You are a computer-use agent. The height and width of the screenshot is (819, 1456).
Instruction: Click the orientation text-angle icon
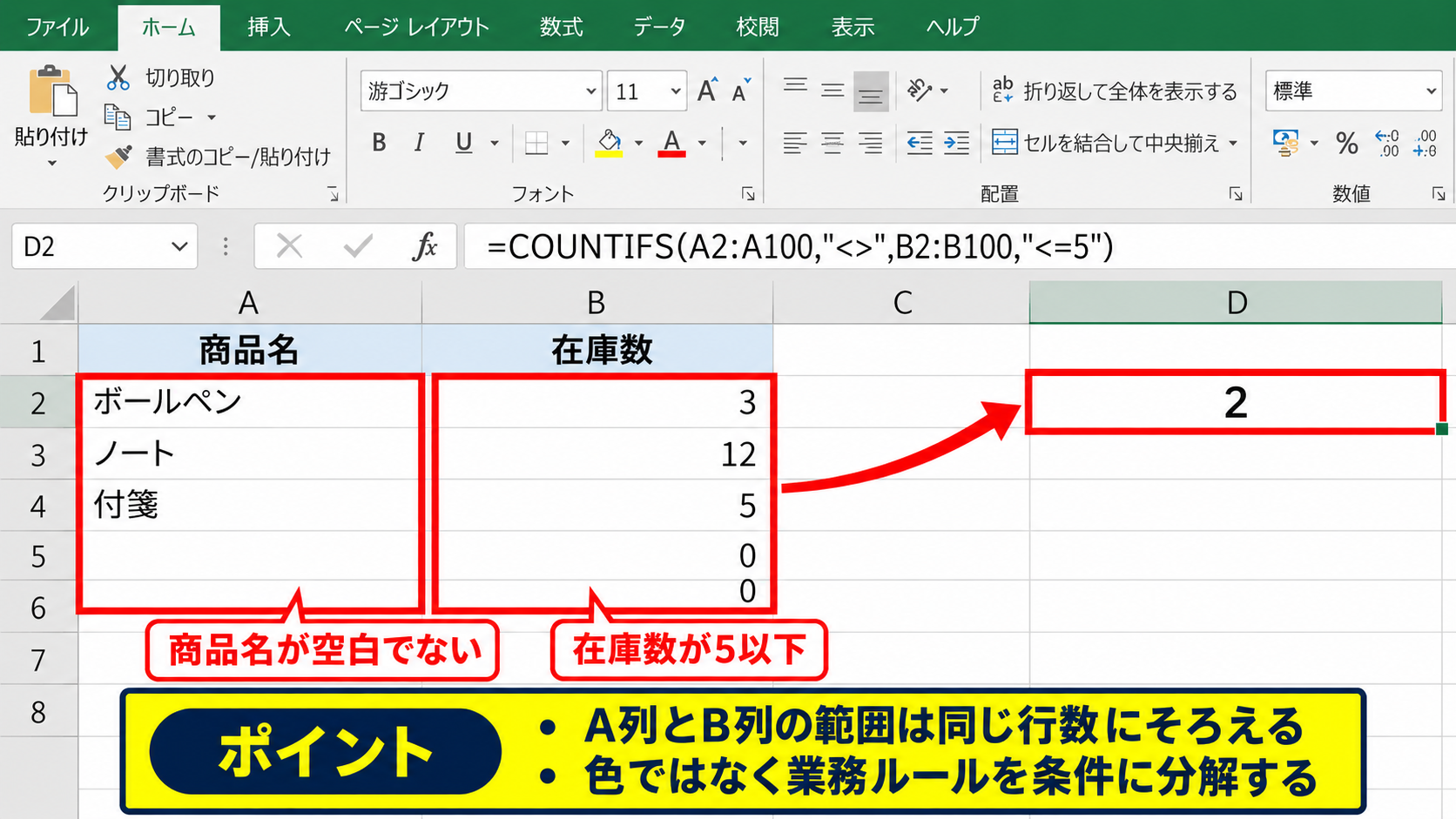[x=920, y=90]
